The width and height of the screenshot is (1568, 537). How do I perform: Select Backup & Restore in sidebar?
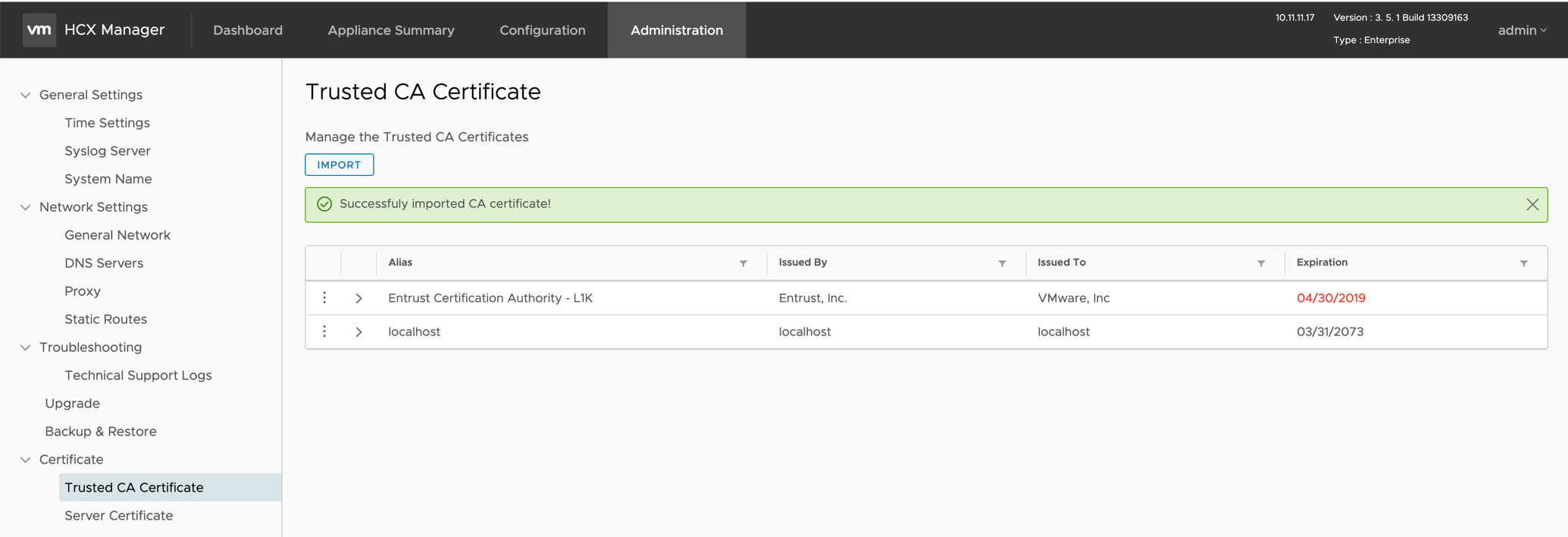[101, 432]
